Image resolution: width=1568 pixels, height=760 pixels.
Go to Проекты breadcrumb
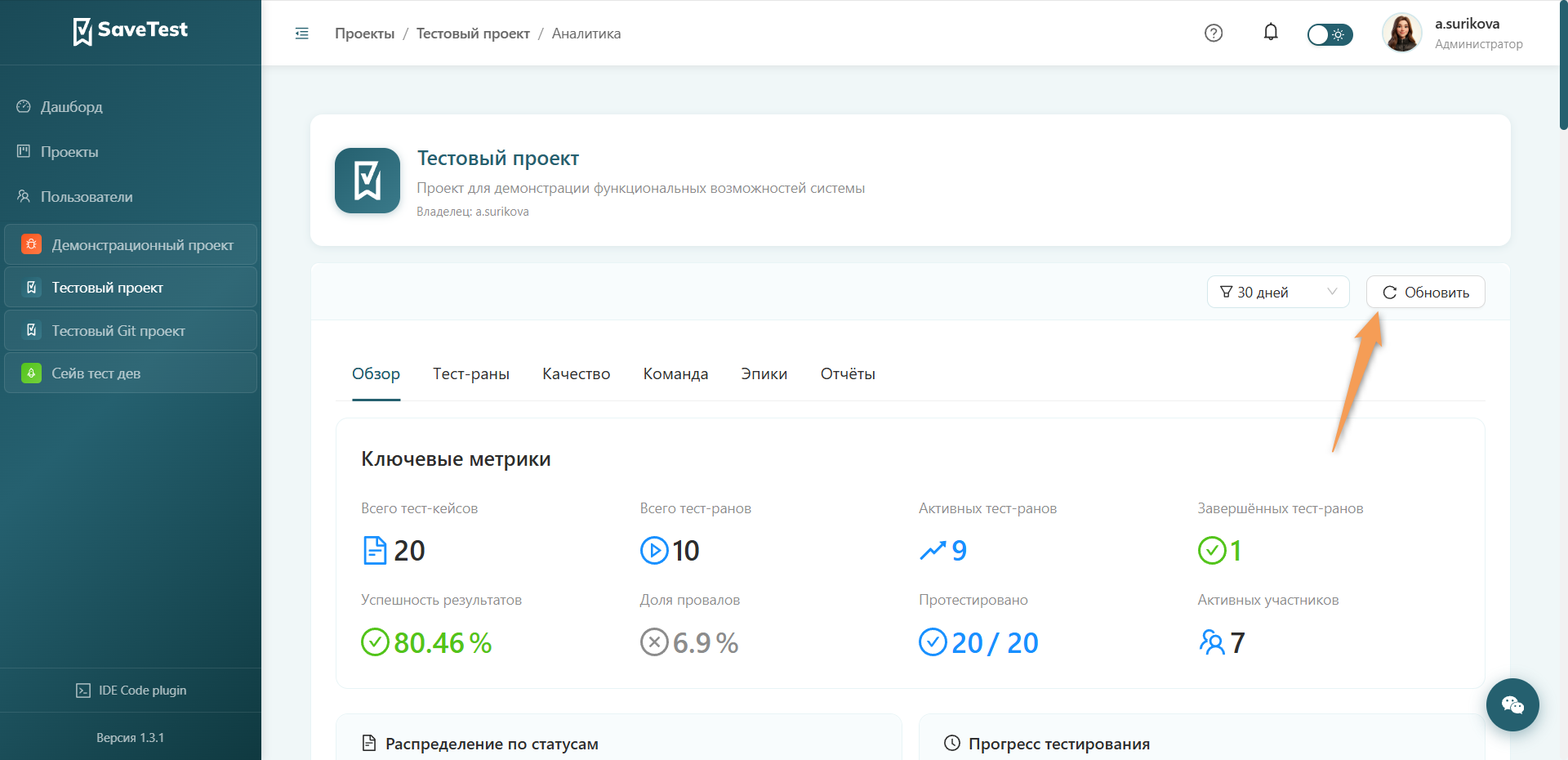[x=364, y=34]
